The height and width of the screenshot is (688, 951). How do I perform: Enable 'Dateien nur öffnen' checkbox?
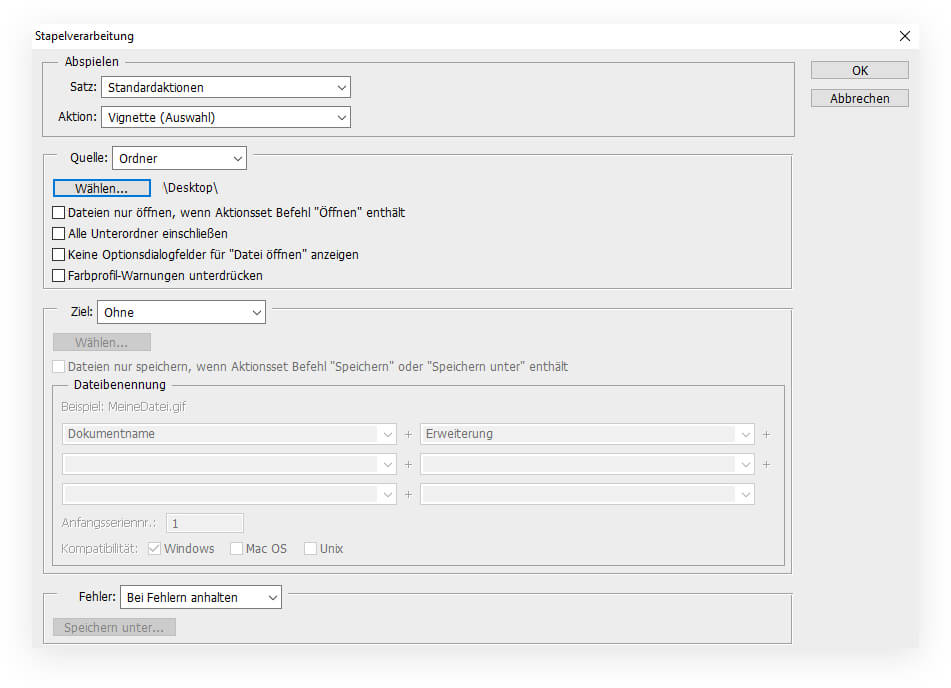(x=59, y=213)
